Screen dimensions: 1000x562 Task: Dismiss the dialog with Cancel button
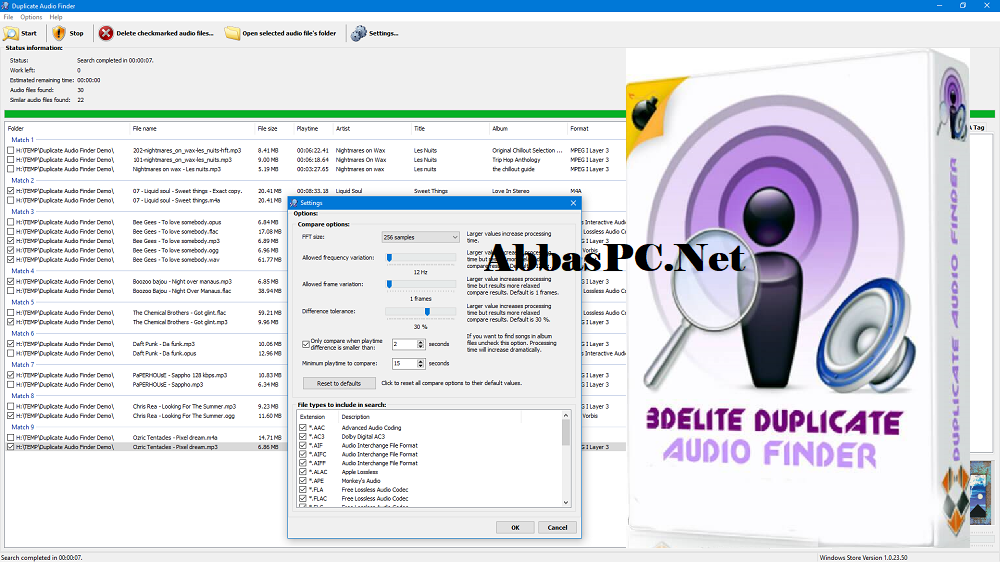557,528
